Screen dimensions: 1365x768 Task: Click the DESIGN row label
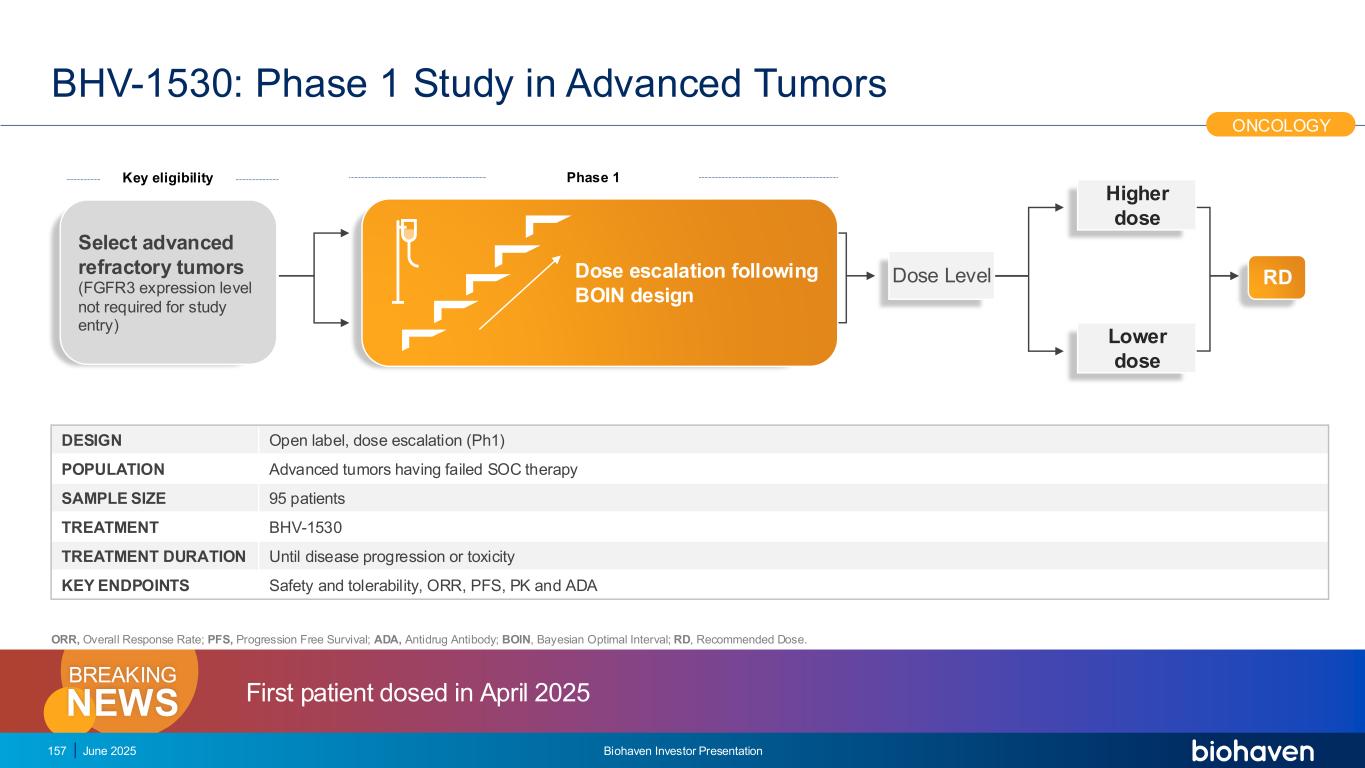[92, 440]
